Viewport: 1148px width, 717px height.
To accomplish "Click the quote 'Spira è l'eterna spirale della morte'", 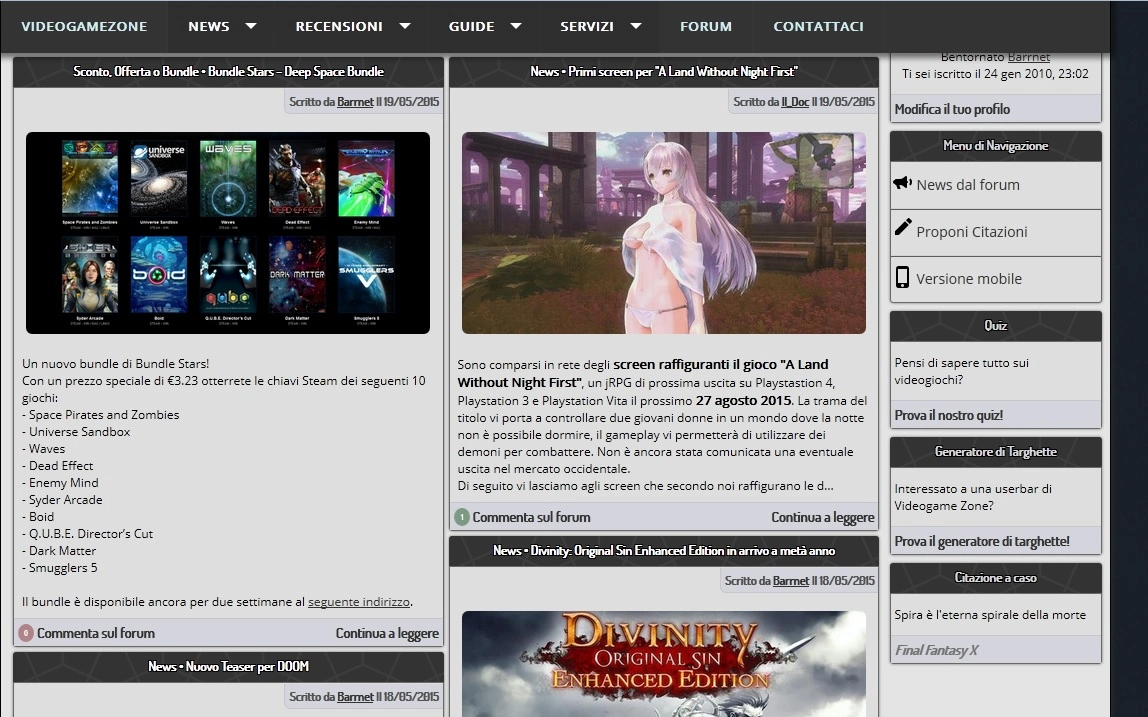I will [990, 615].
